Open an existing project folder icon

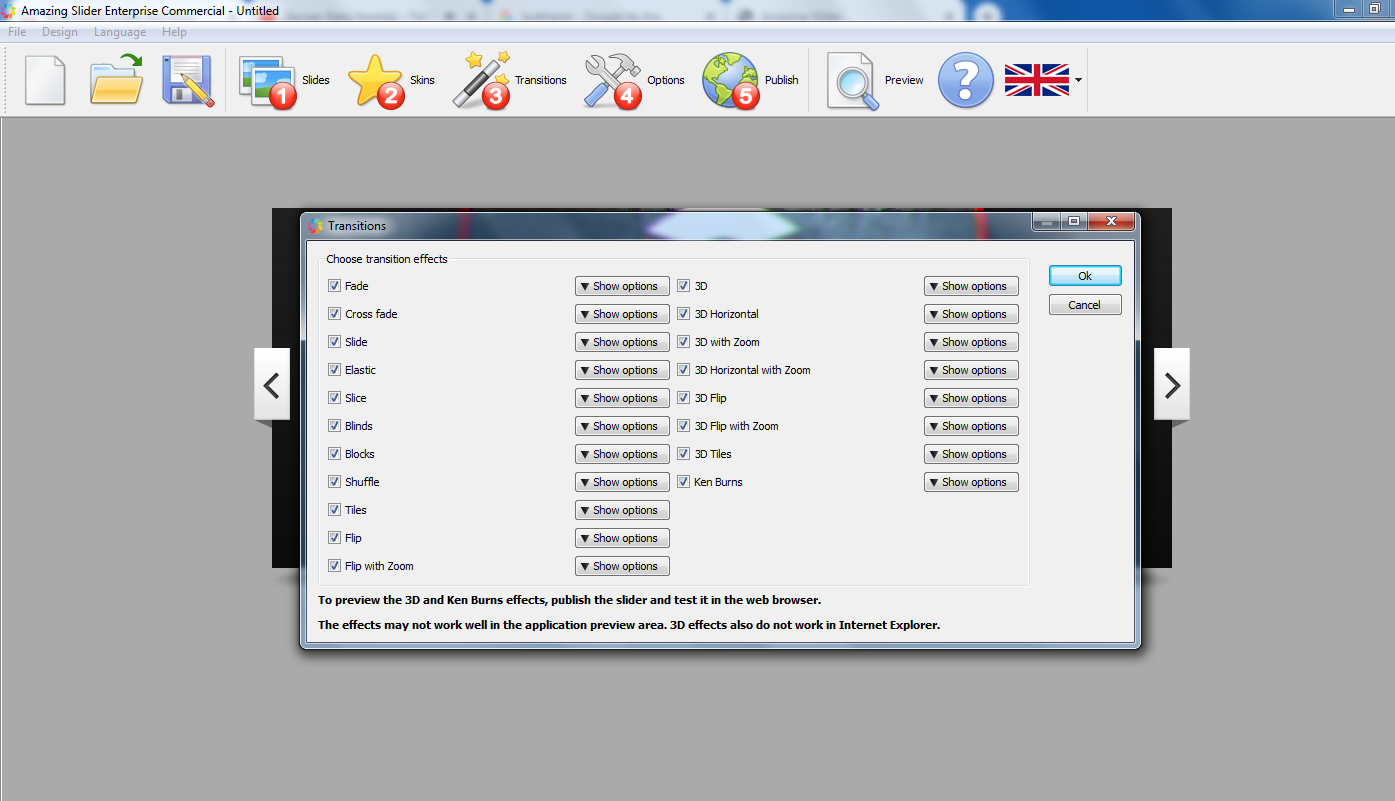pos(117,80)
